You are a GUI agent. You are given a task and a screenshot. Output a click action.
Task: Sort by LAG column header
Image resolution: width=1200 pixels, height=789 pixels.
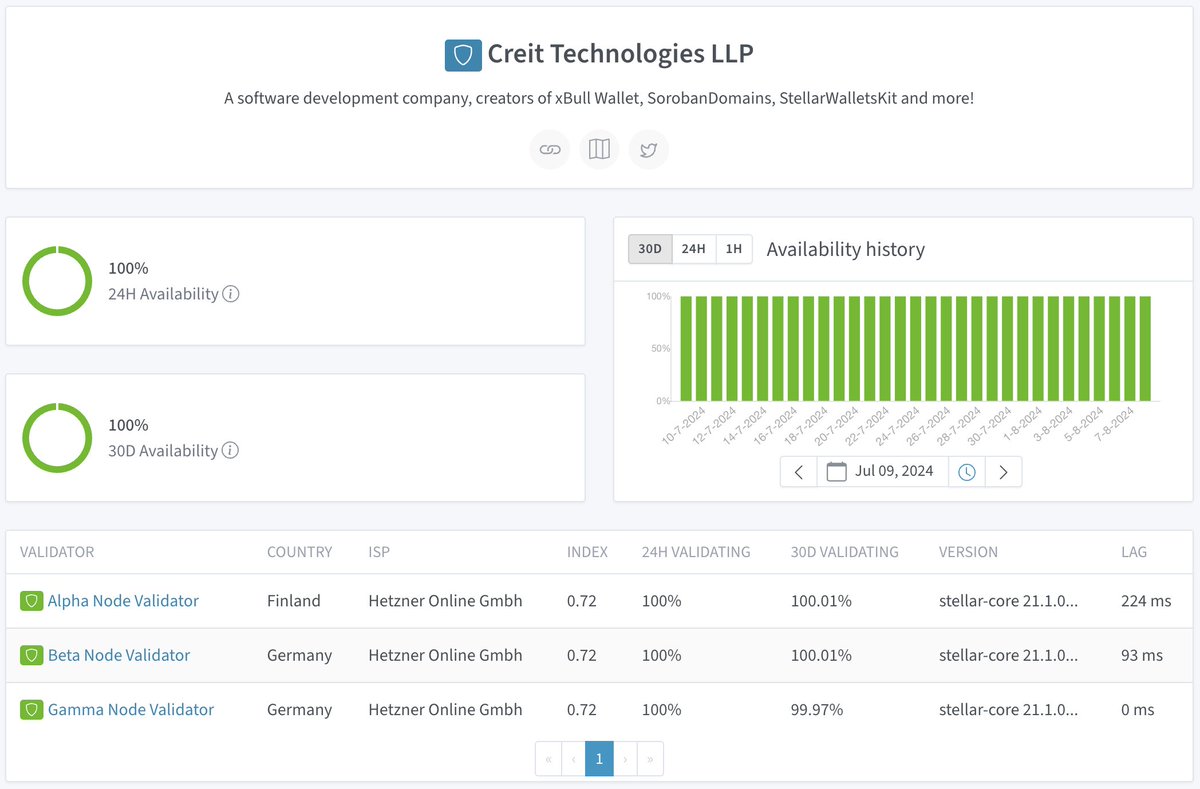[x=1134, y=552]
